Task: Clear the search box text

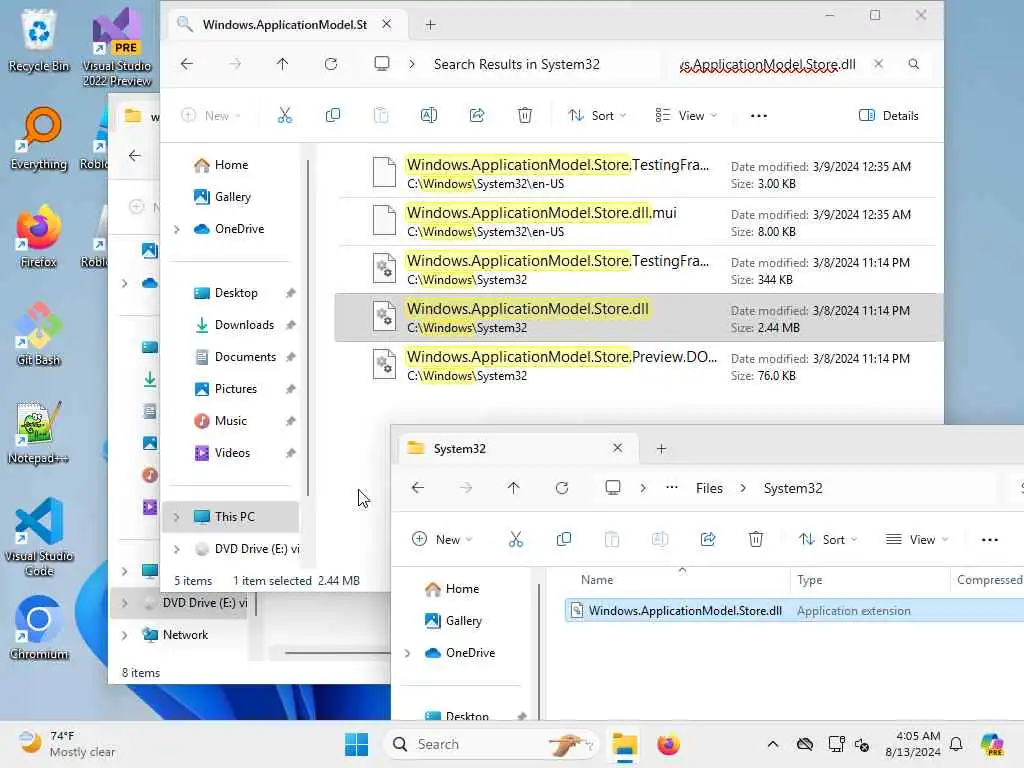Action: coord(878,64)
